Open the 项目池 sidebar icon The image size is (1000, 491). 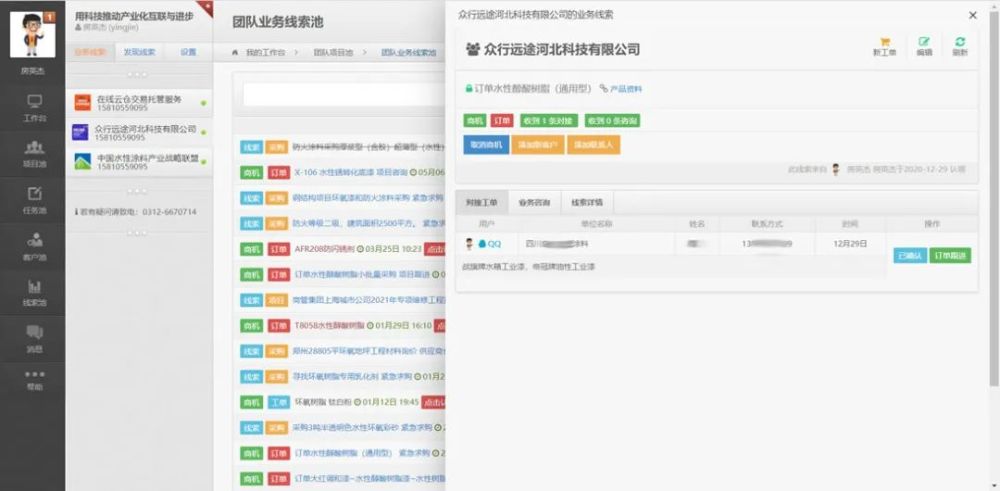34,151
